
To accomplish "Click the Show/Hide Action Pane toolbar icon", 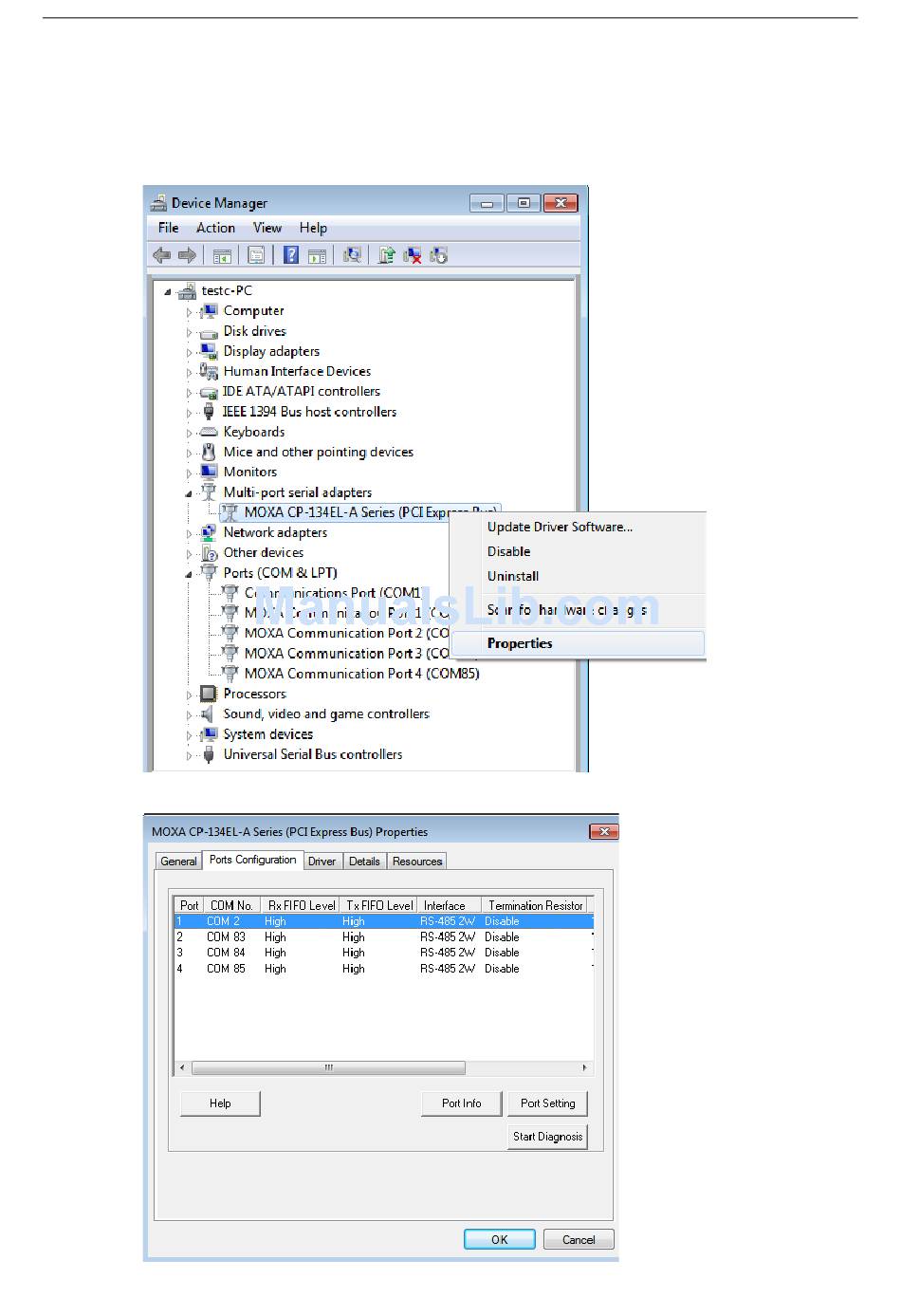I will click(x=317, y=255).
